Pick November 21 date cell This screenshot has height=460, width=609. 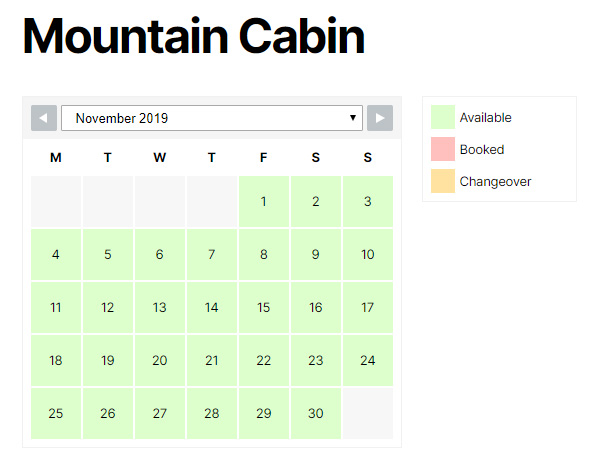point(212,361)
